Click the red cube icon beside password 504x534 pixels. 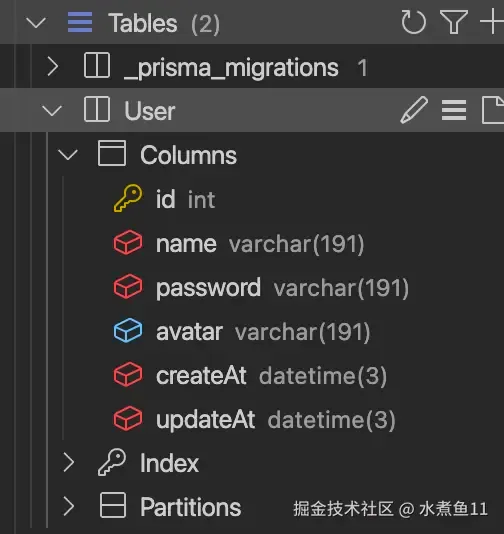(128, 286)
